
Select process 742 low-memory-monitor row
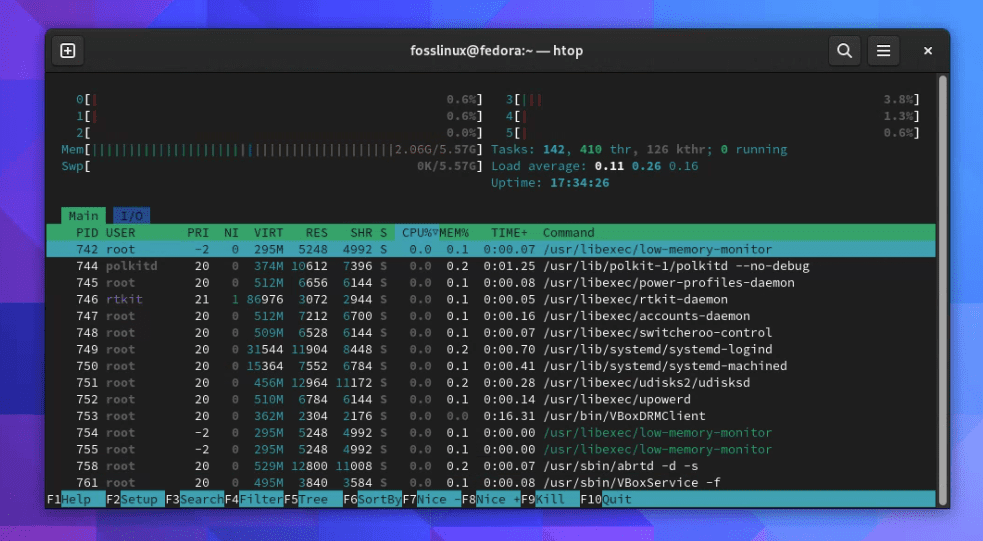(491, 249)
